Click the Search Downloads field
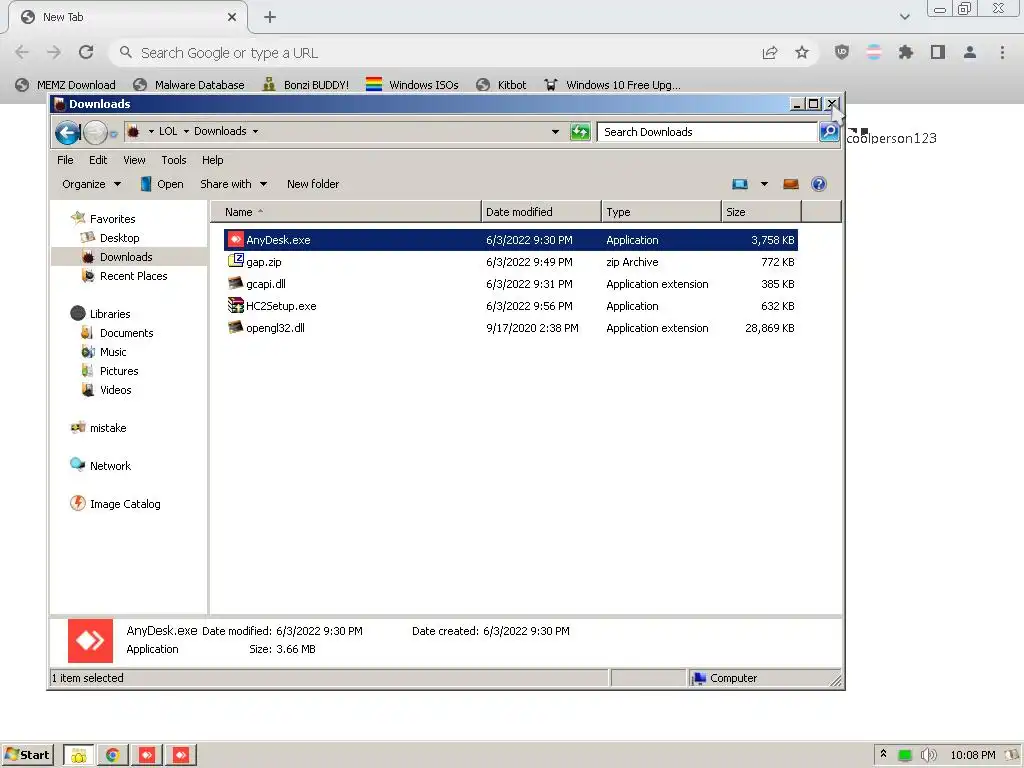Image resolution: width=1024 pixels, height=768 pixels. pyautogui.click(x=707, y=132)
